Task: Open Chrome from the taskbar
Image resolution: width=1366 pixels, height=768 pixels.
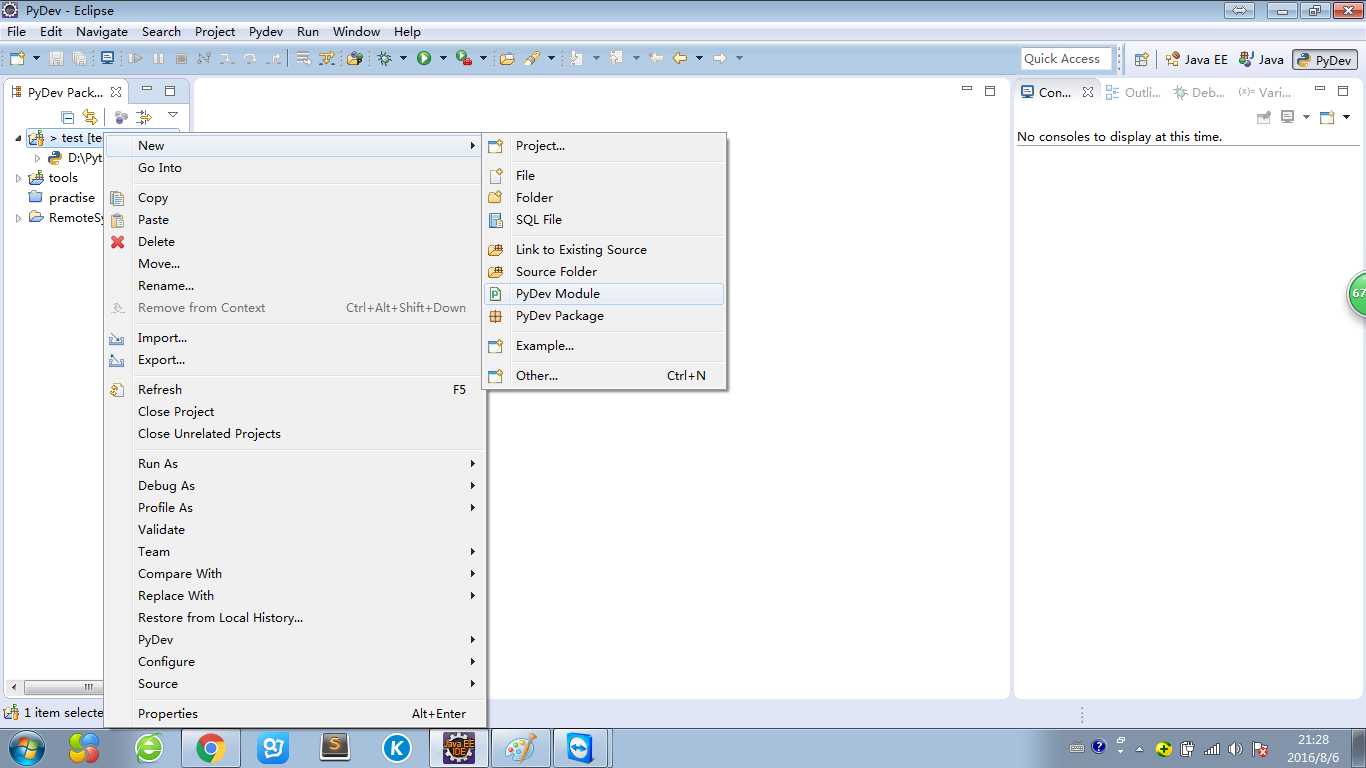Action: [210, 748]
